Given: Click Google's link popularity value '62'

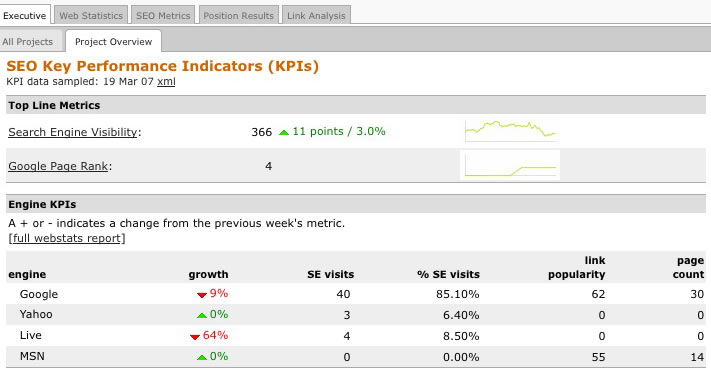Looking at the screenshot, I should coord(598,294).
